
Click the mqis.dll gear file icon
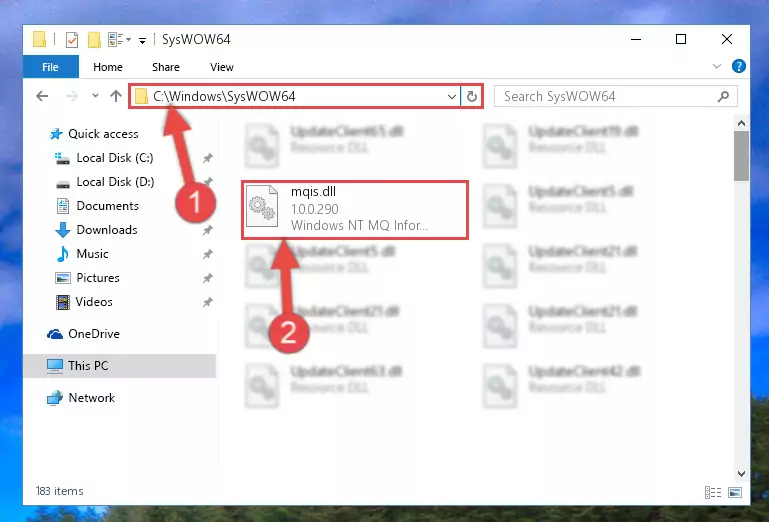[x=262, y=207]
